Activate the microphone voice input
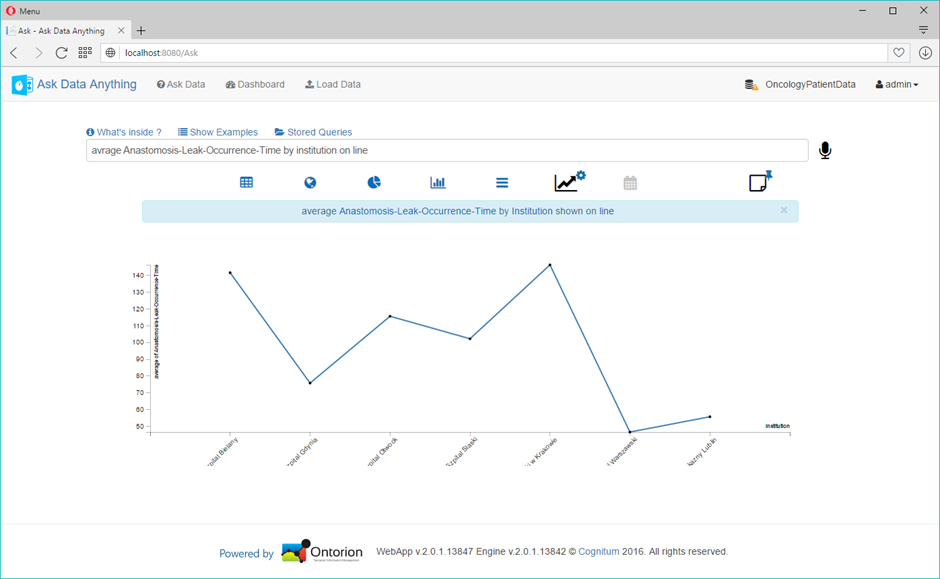This screenshot has width=940, height=579. point(825,150)
